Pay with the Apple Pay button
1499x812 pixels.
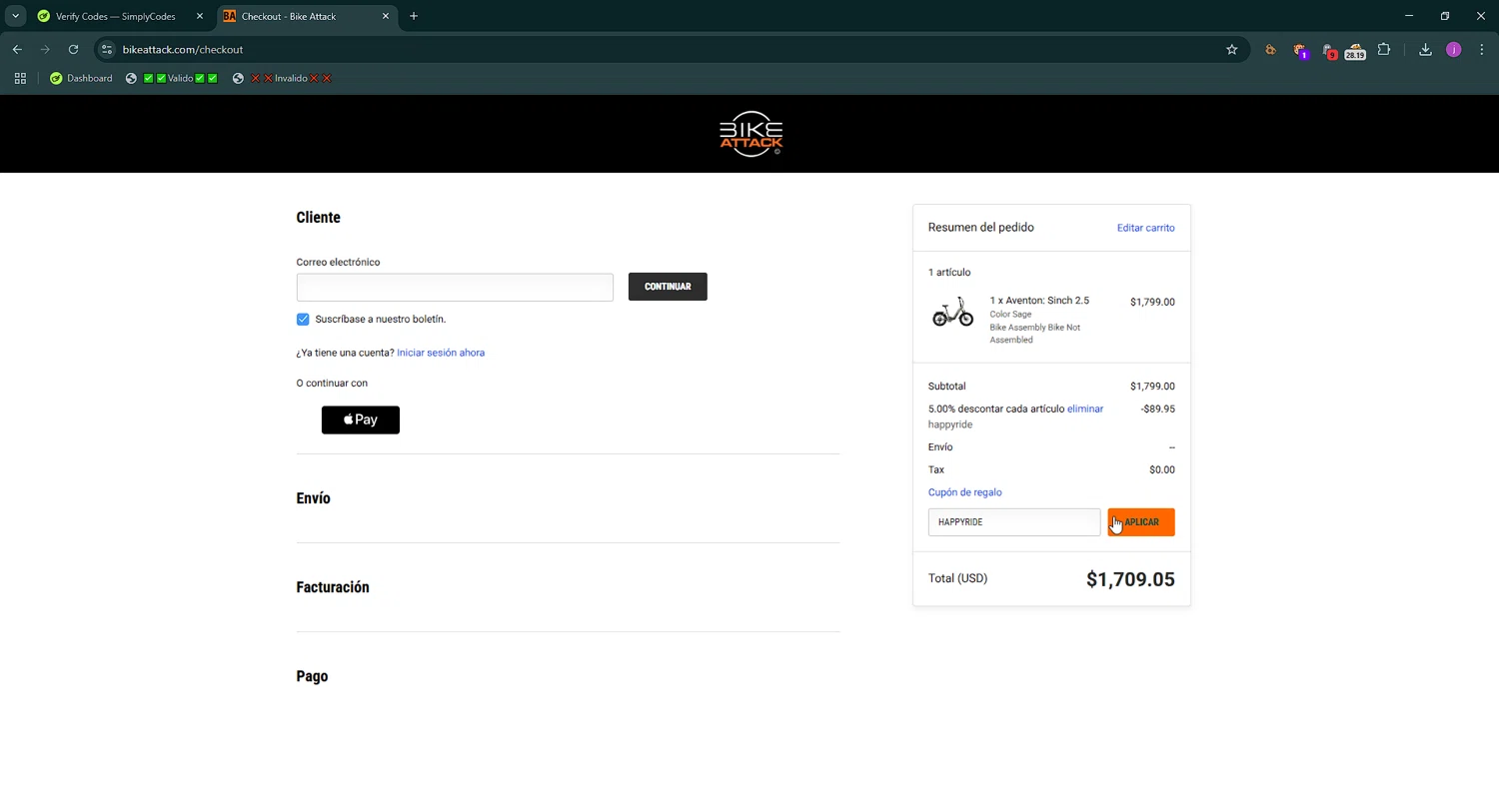[x=361, y=419]
